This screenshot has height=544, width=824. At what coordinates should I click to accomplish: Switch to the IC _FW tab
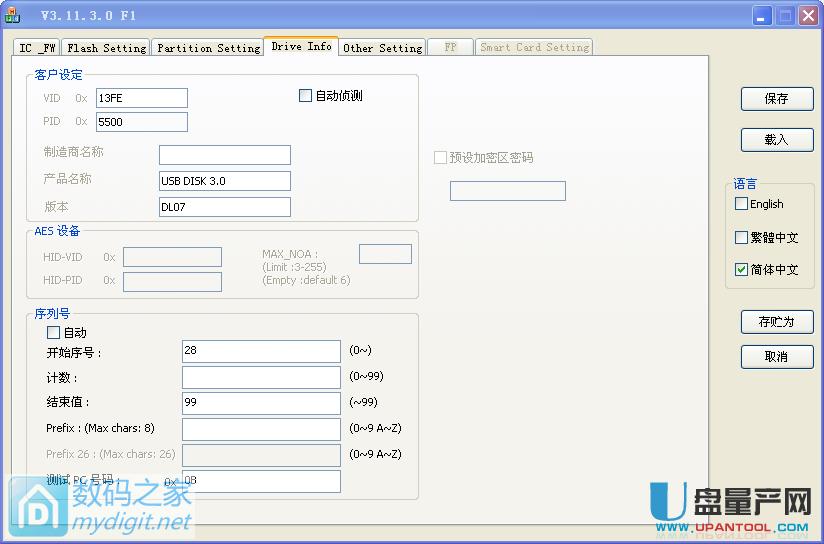coord(38,48)
